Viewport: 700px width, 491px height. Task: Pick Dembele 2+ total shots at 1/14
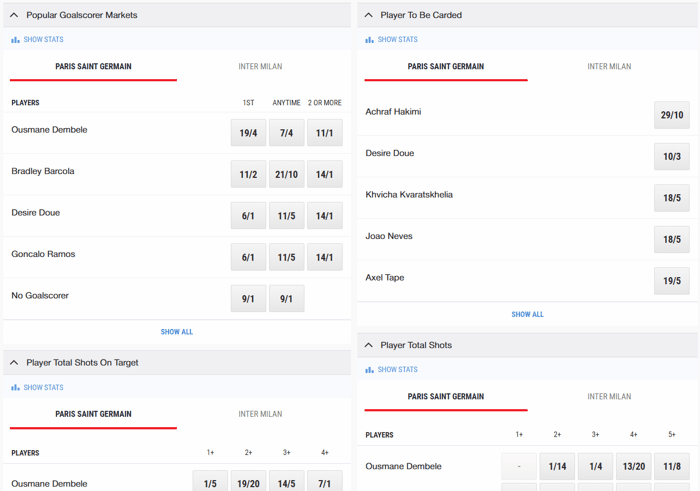click(557, 466)
